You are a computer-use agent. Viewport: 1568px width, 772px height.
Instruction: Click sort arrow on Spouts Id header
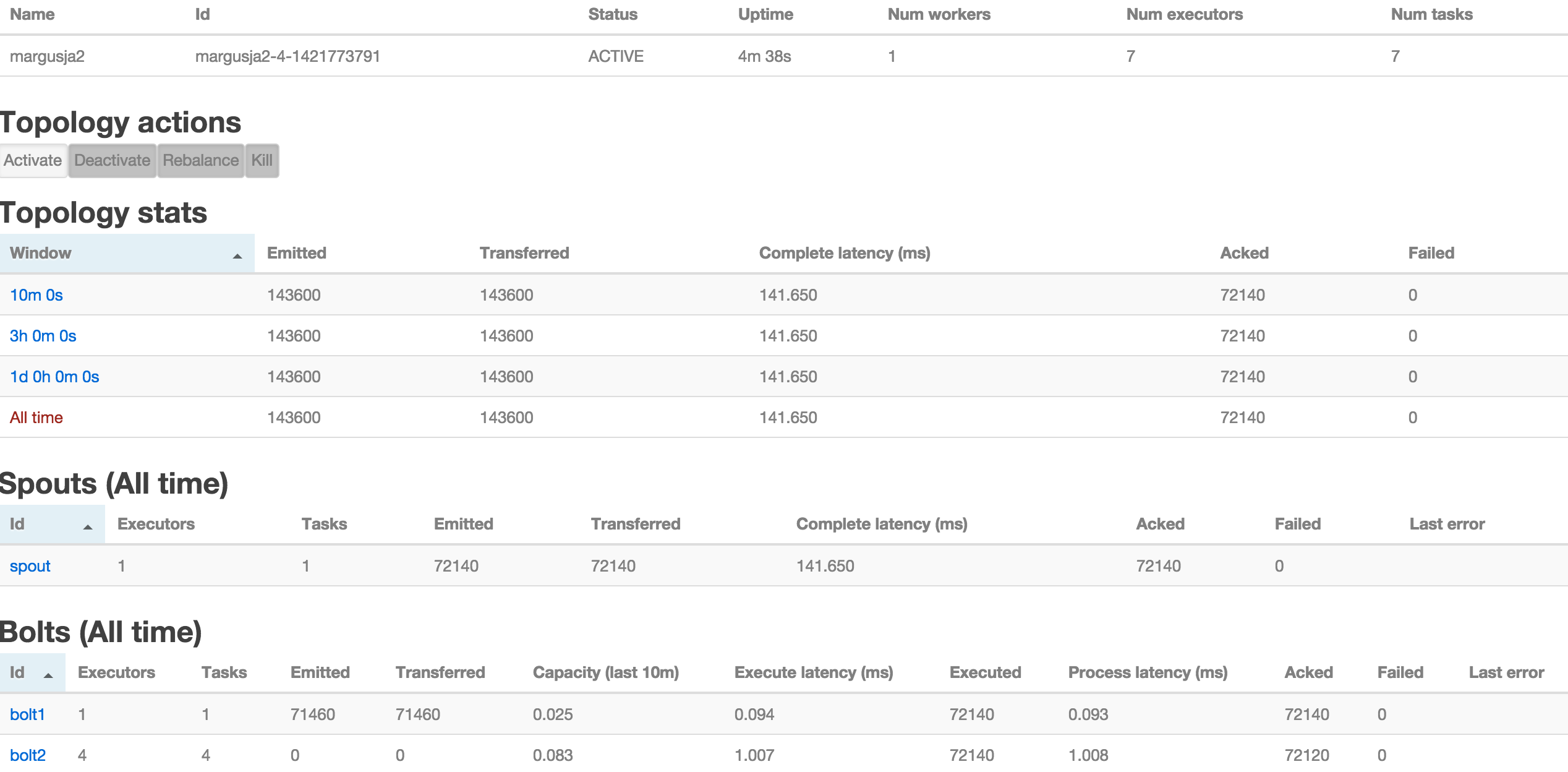tap(88, 526)
